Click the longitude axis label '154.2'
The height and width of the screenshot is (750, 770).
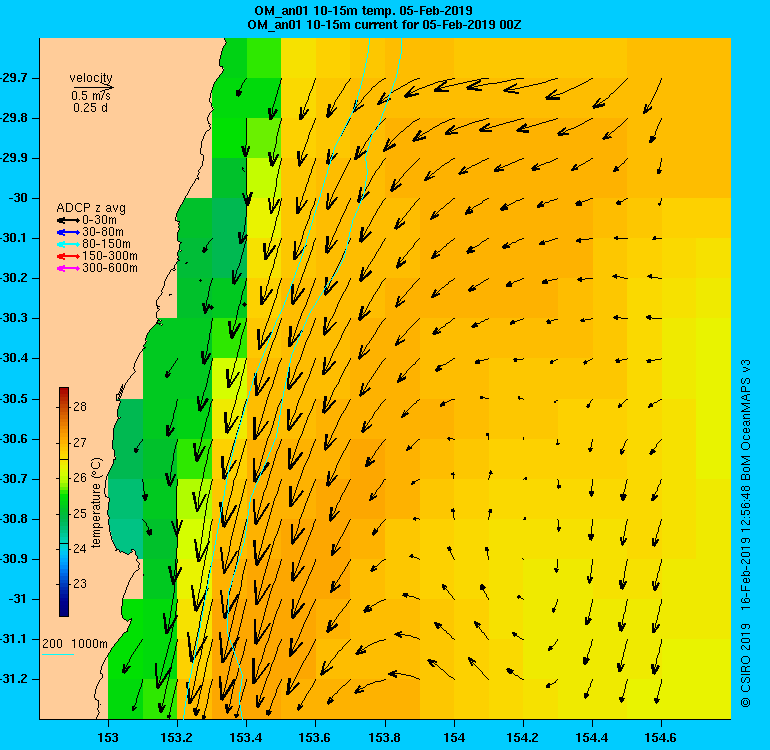click(523, 738)
